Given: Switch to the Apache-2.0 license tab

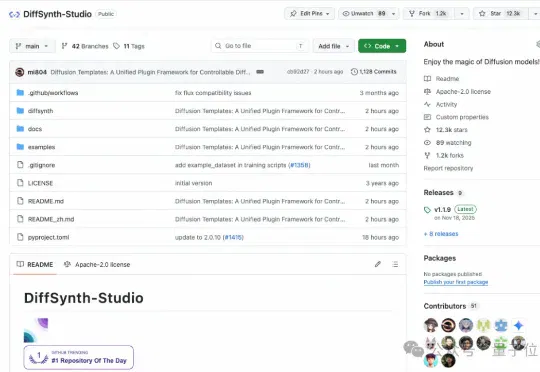Looking at the screenshot, I should [97, 265].
